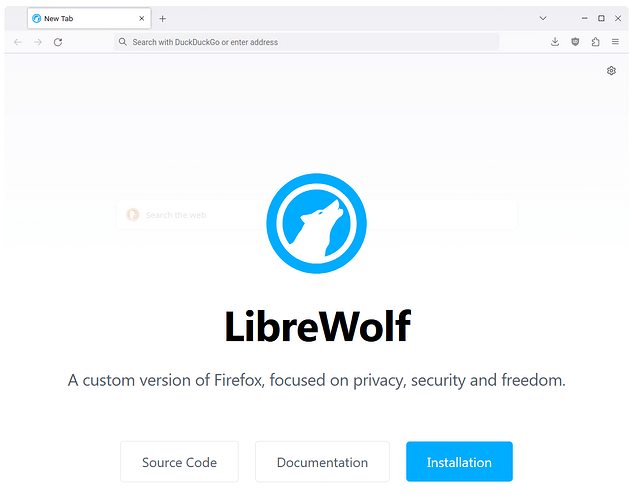Focus the DuckDuckGo address bar
The height and width of the screenshot is (500, 632).
(x=306, y=42)
